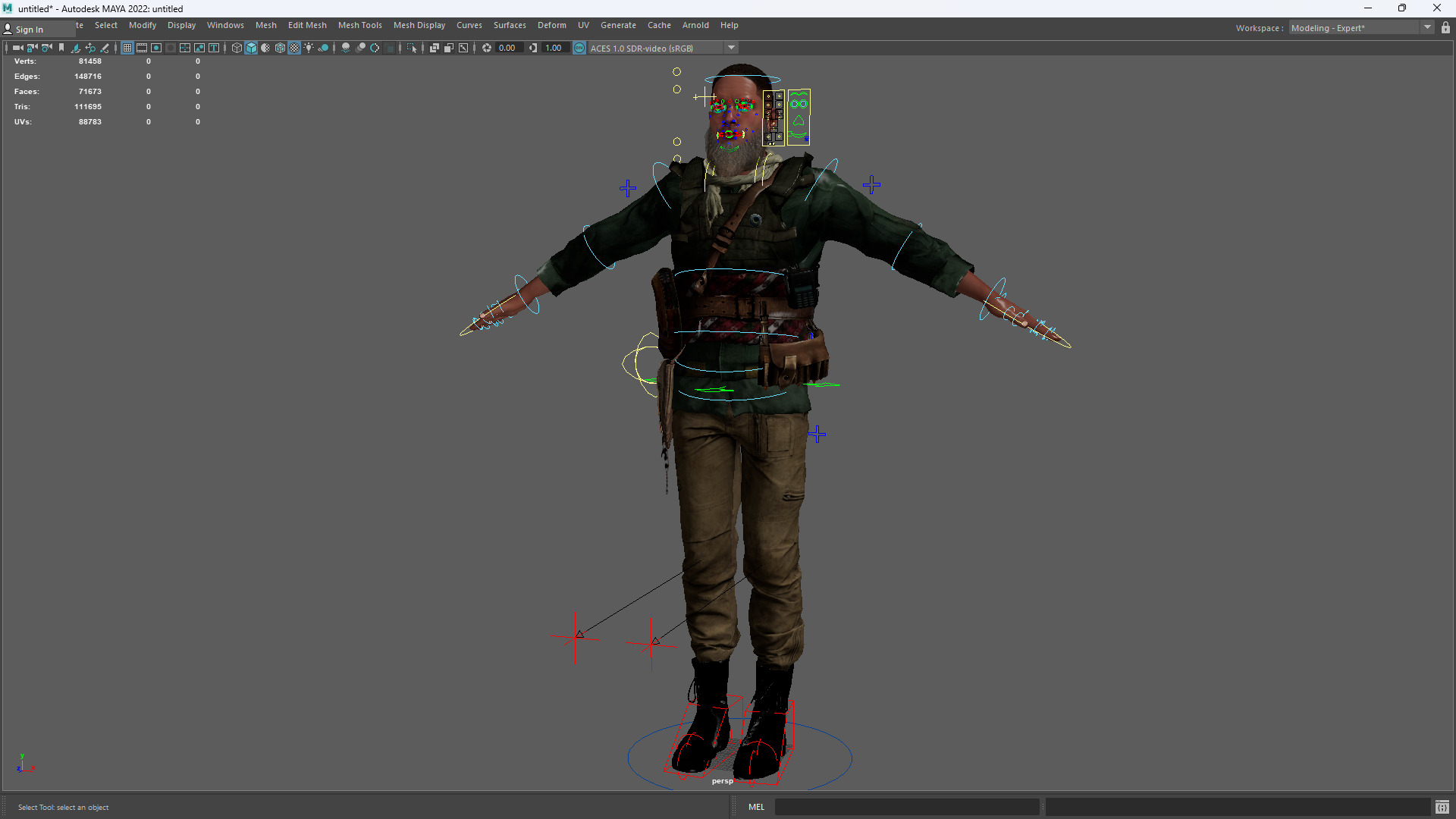This screenshot has height=819, width=1456.
Task: Click the workspace lock icon
Action: pos(1445,28)
